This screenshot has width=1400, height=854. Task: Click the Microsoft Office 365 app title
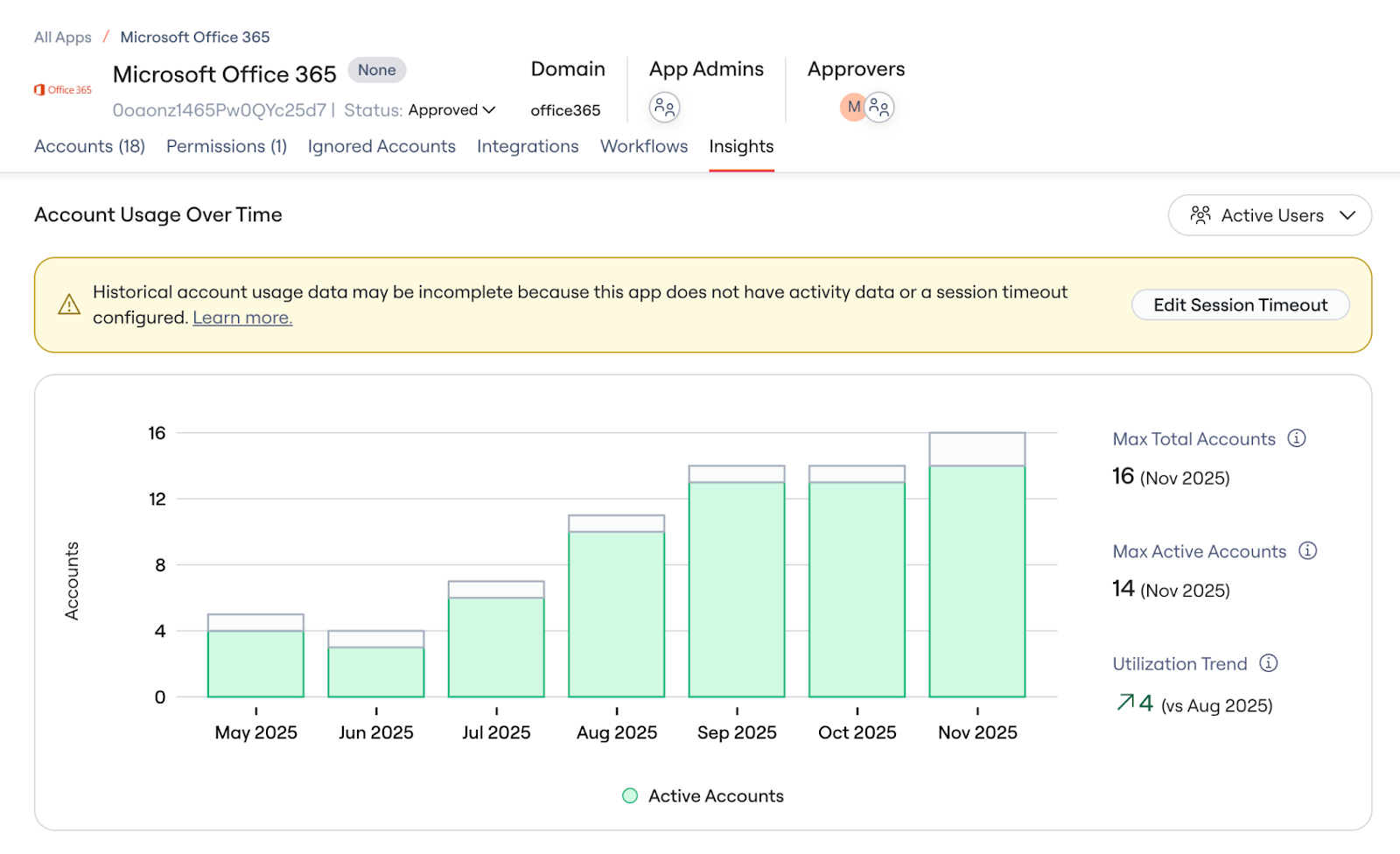(225, 74)
